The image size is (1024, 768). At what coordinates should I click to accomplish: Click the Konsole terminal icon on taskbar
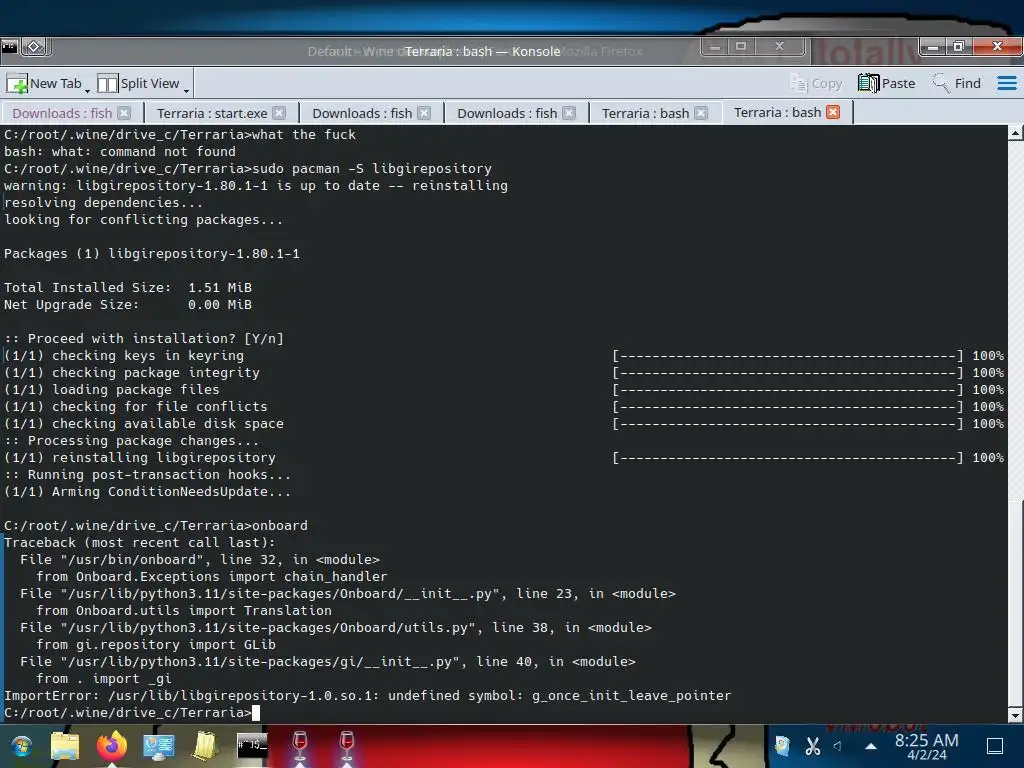pos(252,745)
